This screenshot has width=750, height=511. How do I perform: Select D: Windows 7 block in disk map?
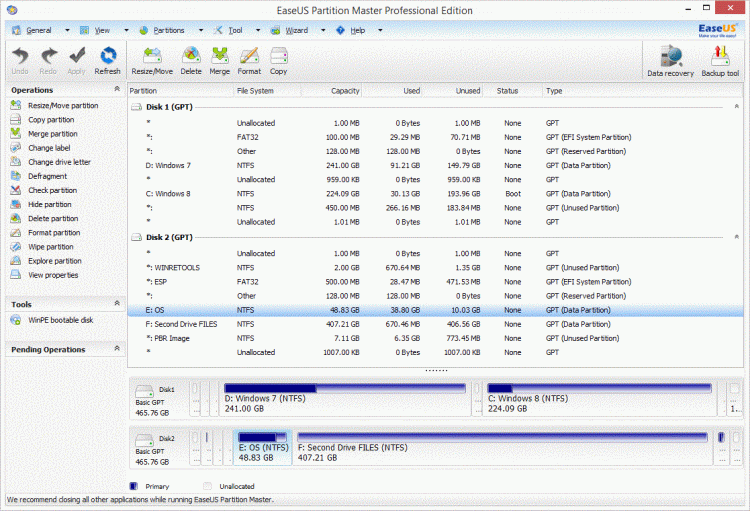point(345,398)
